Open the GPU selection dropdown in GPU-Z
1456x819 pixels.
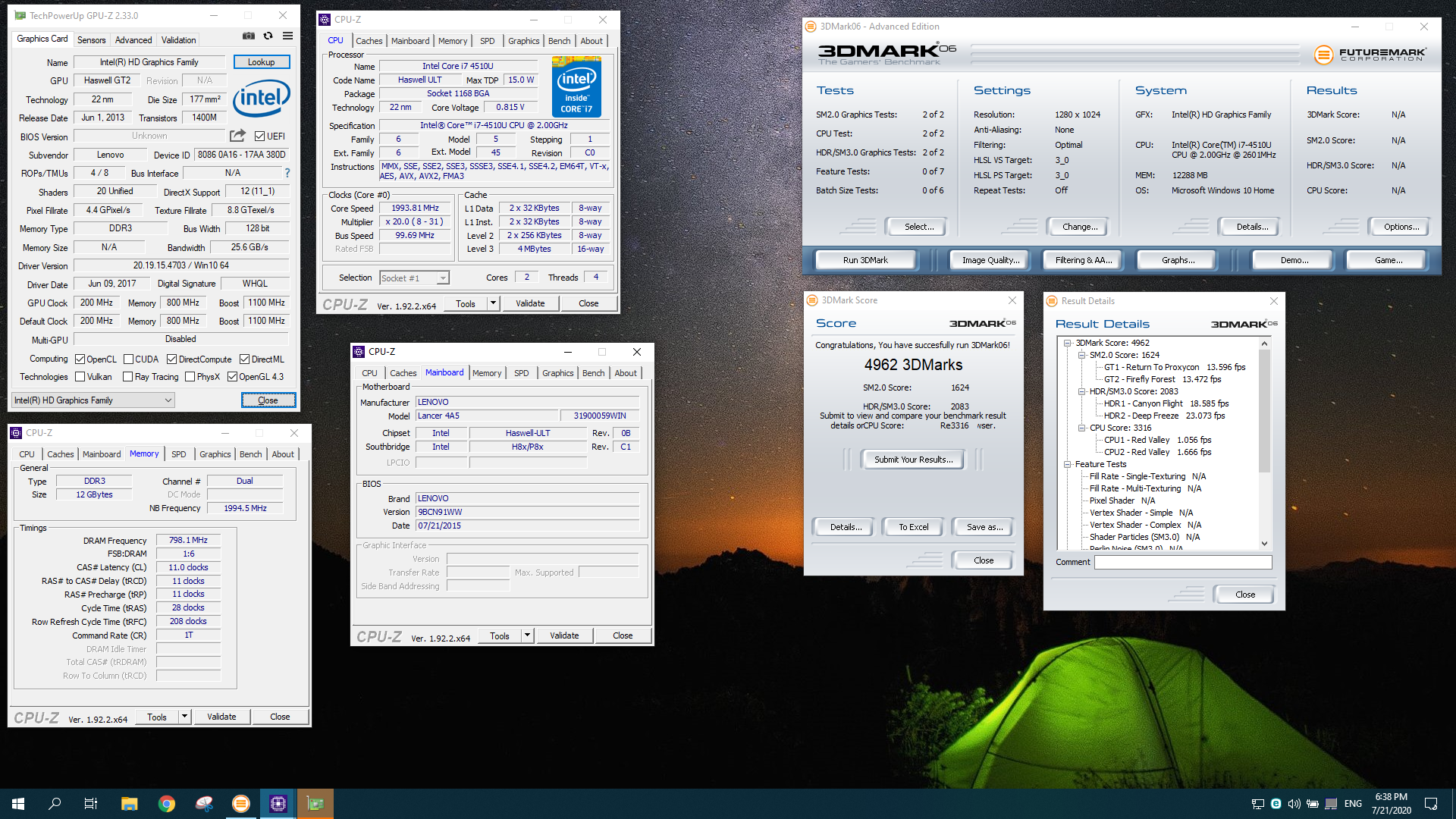coord(93,400)
